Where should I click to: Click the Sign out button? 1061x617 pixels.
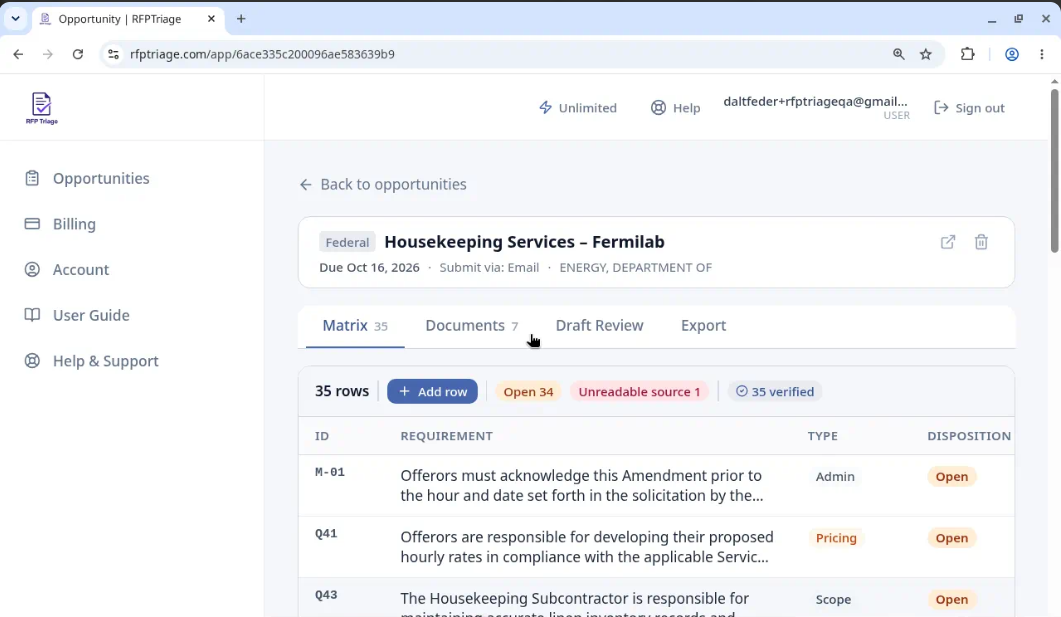tap(969, 108)
